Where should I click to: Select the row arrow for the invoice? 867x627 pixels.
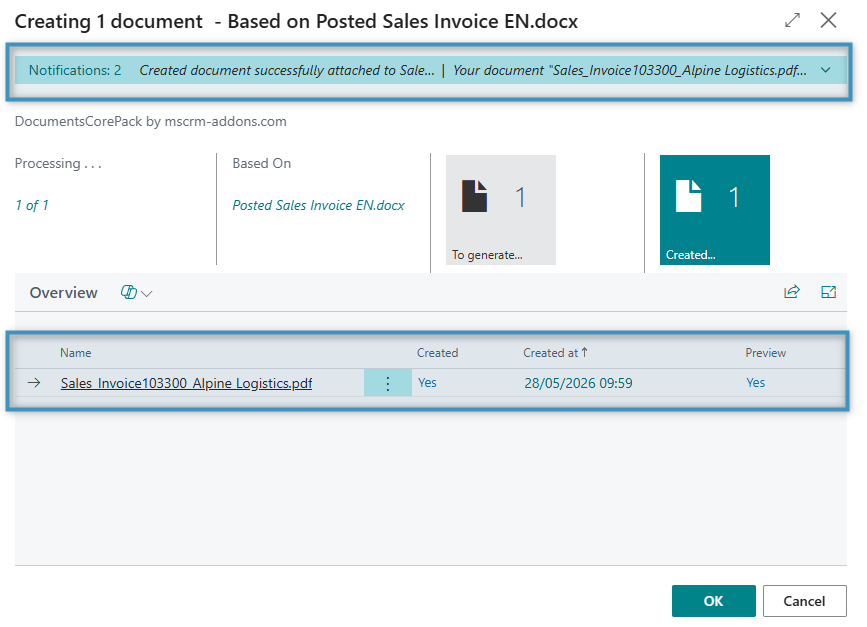(x=34, y=383)
